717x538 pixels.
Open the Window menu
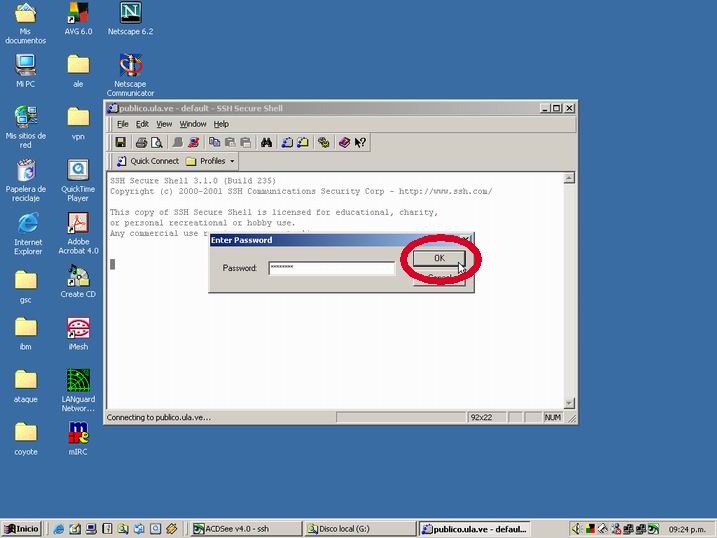[193, 124]
